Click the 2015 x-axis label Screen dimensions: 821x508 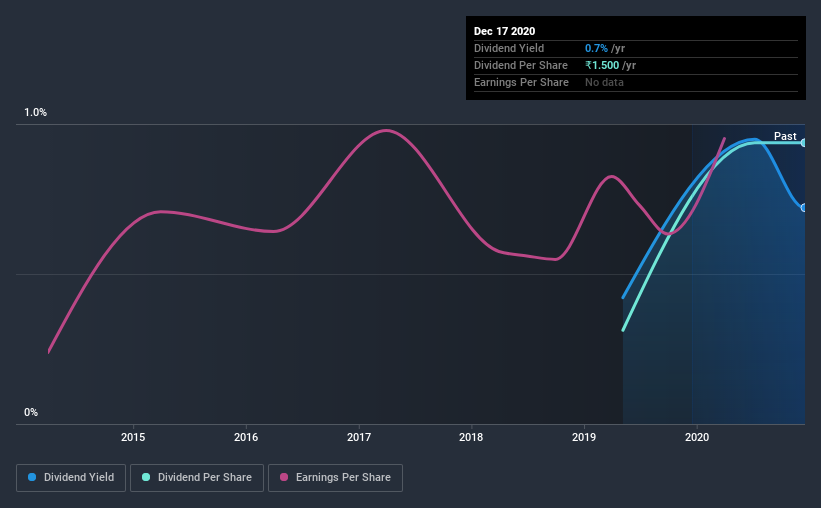click(x=133, y=437)
